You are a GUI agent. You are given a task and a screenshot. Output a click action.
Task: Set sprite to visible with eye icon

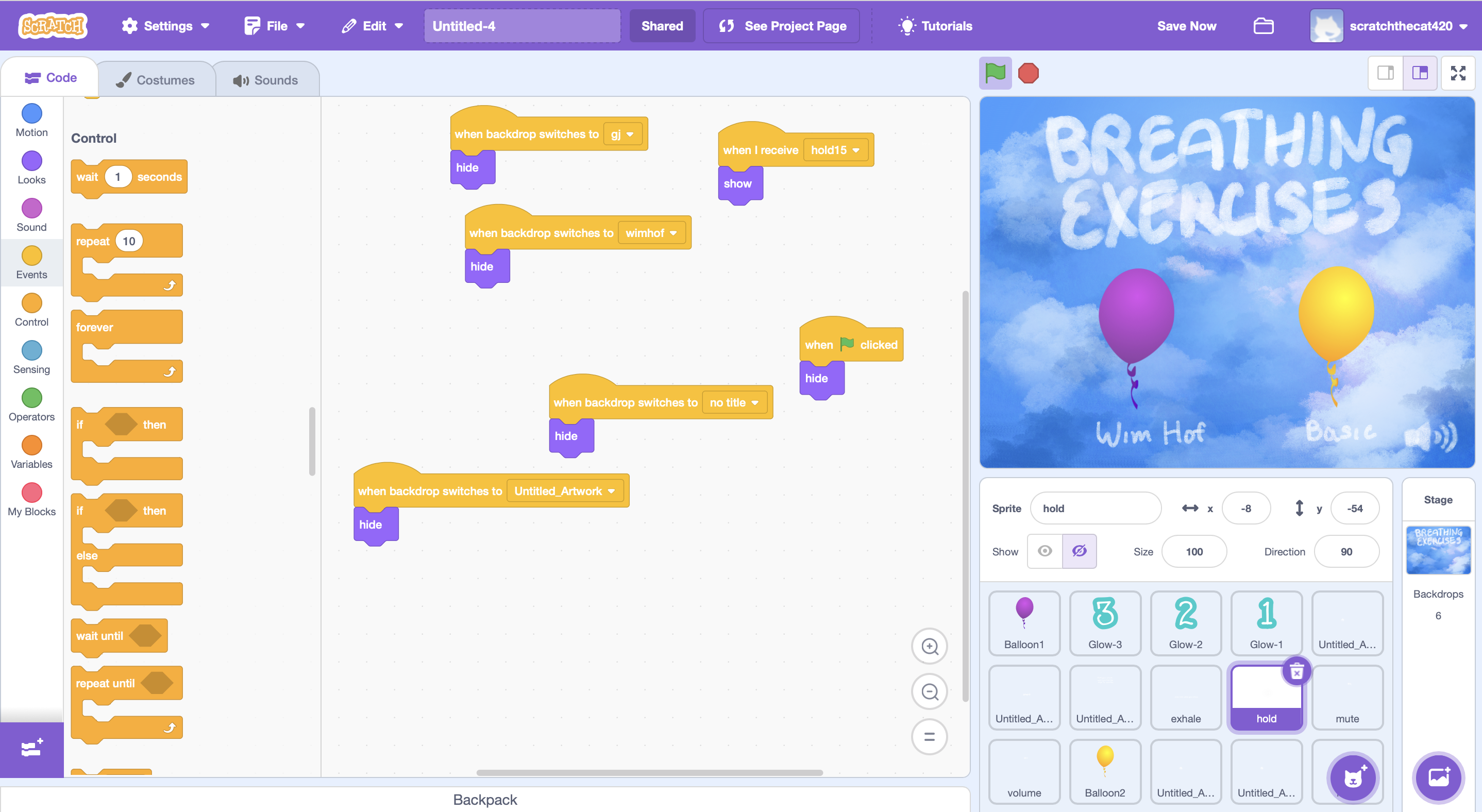coord(1045,551)
